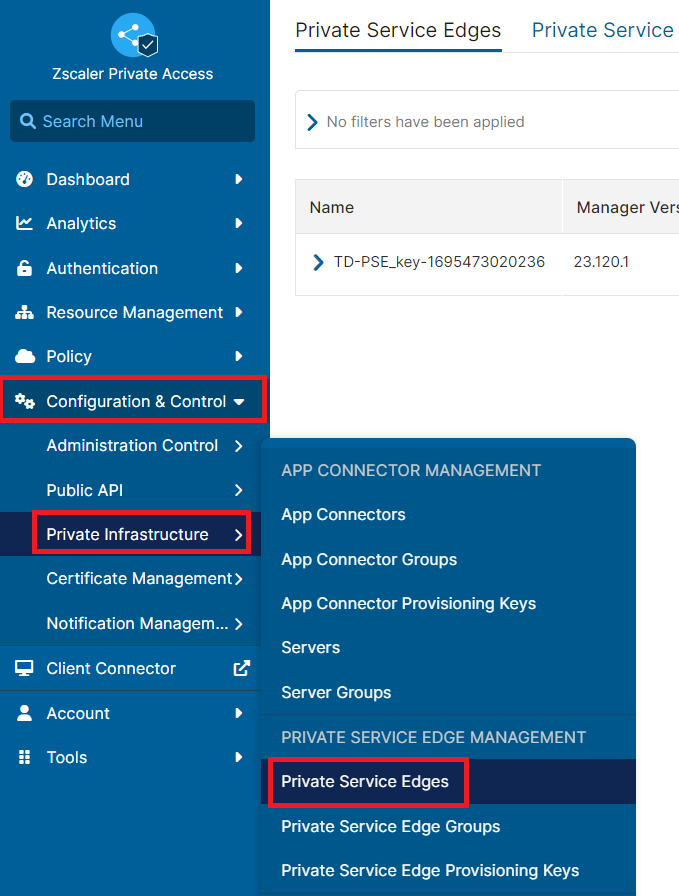This screenshot has height=896, width=679.
Task: Click the TD-PSE_key-1695473020236 name
Action: [439, 262]
